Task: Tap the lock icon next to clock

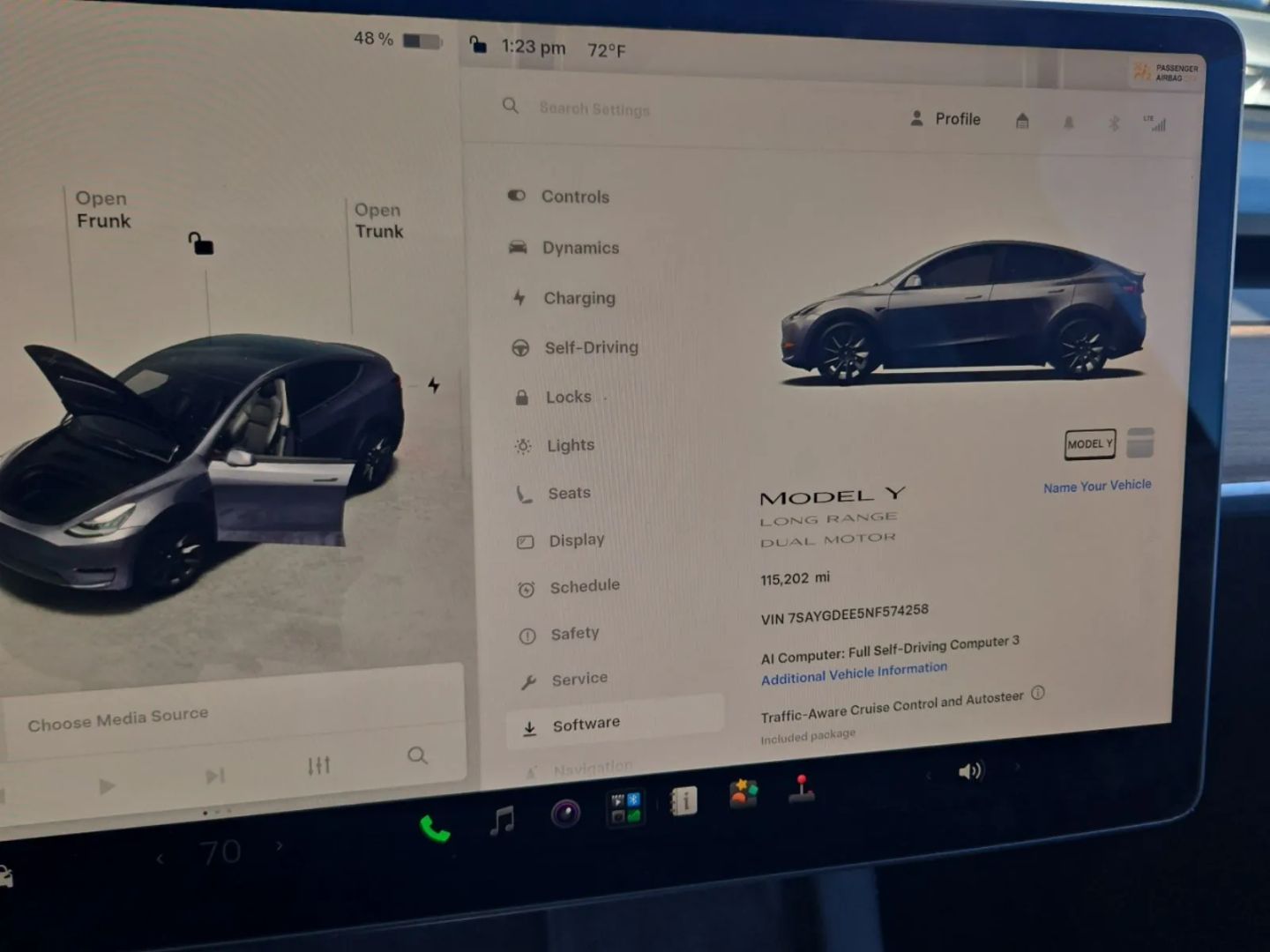Action: pyautogui.click(x=477, y=44)
